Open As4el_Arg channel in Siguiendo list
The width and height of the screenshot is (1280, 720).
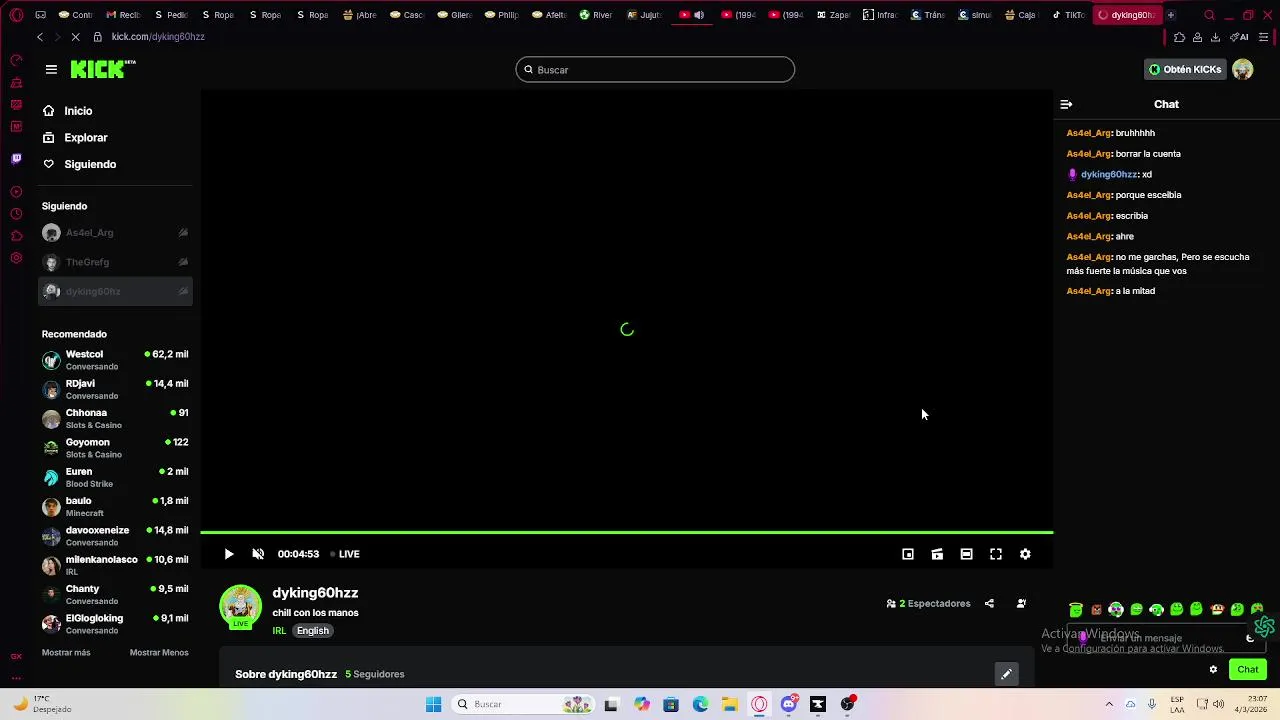click(x=115, y=233)
